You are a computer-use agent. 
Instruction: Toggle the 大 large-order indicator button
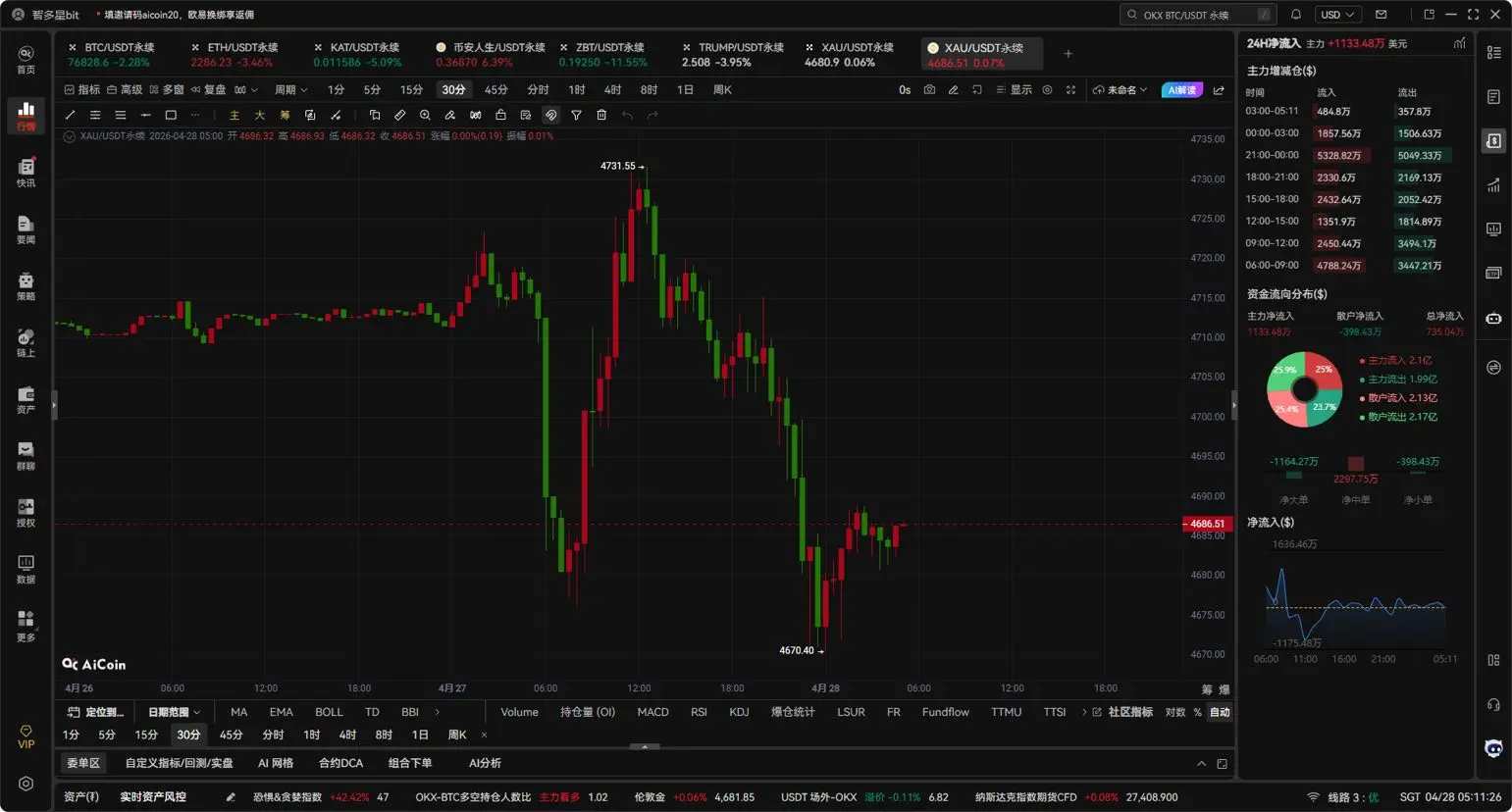point(259,115)
